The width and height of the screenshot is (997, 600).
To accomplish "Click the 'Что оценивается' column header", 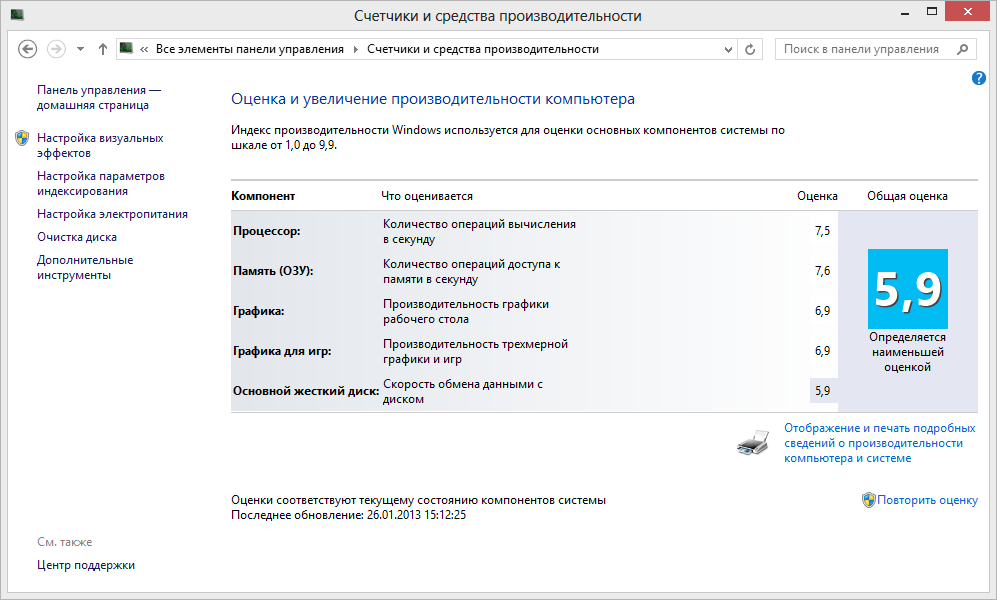I will pyautogui.click(x=427, y=196).
